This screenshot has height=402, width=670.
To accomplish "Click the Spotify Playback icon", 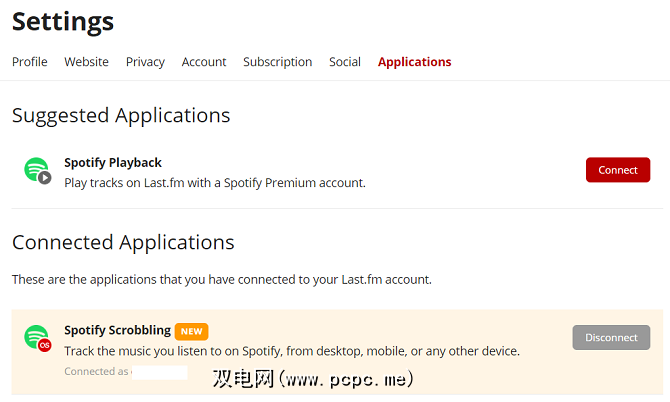I will pyautogui.click(x=37, y=171).
